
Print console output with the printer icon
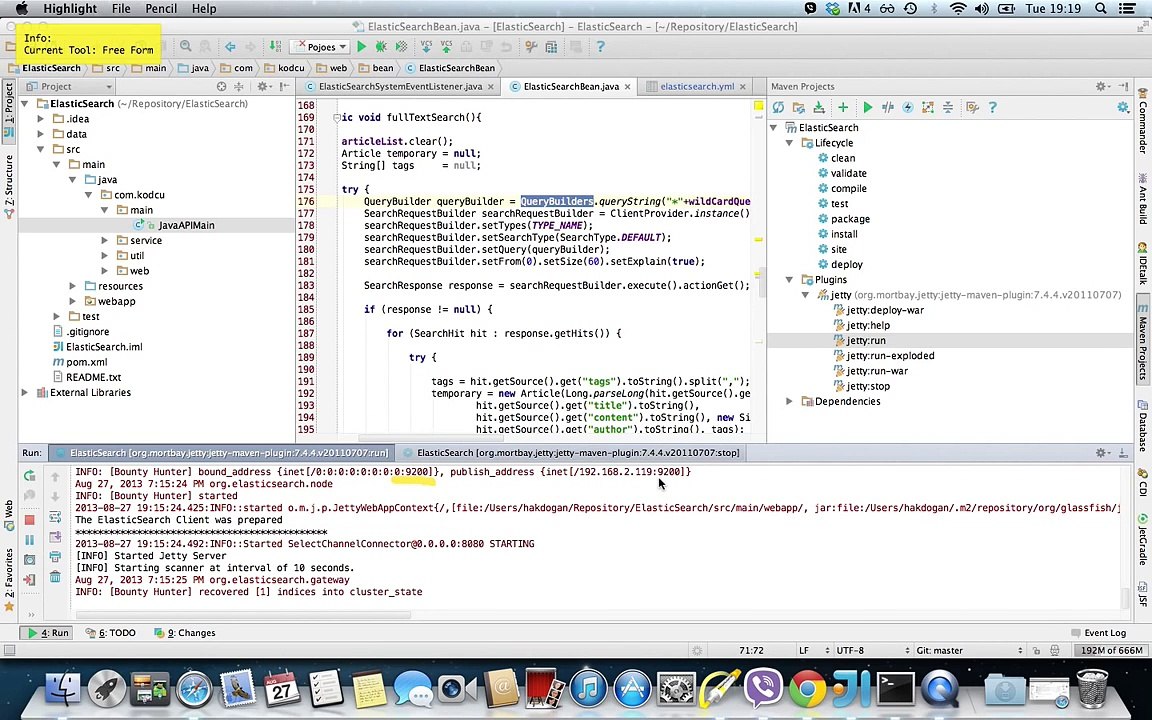click(55, 557)
